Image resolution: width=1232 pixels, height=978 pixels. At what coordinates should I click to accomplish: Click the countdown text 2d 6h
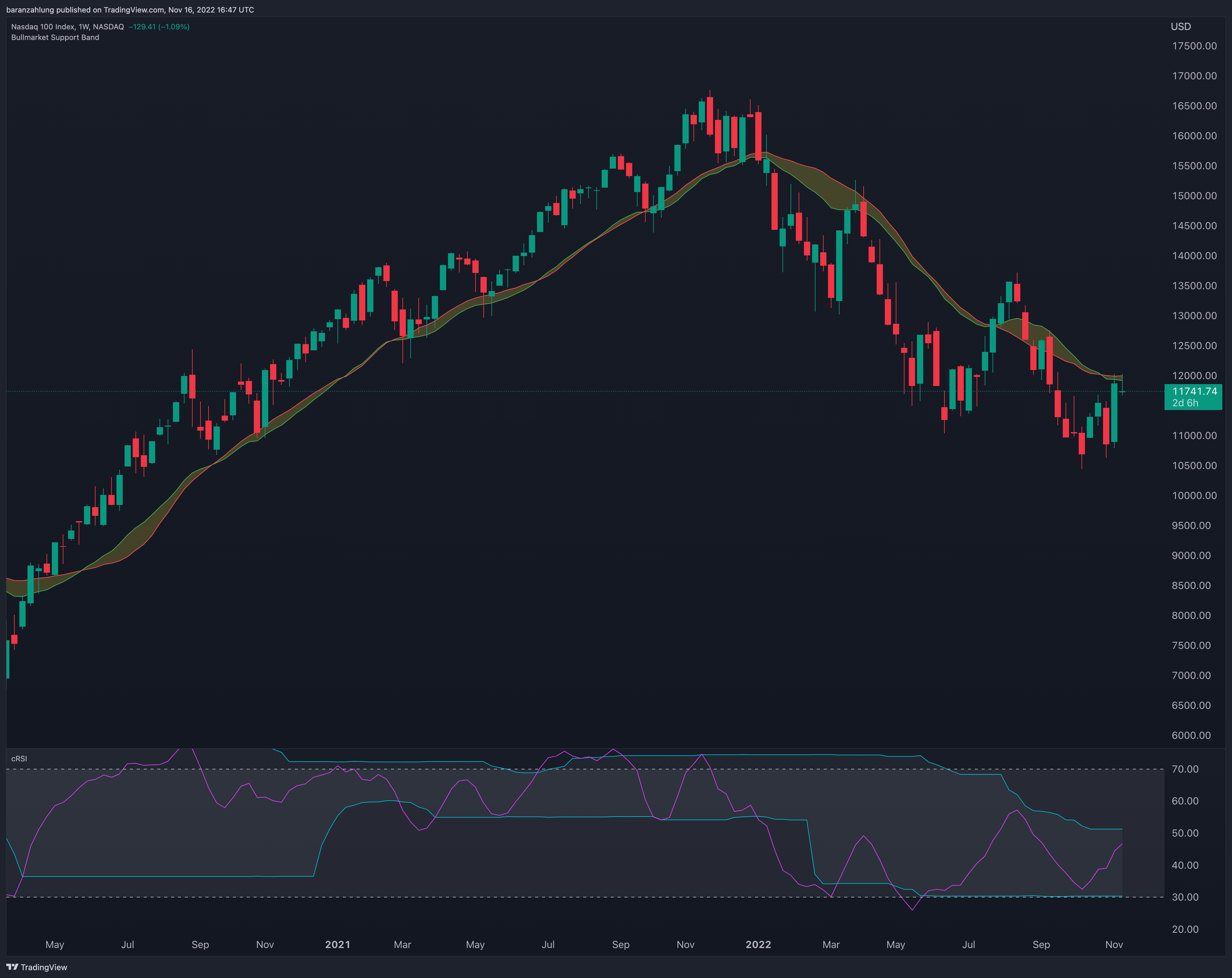point(1185,403)
